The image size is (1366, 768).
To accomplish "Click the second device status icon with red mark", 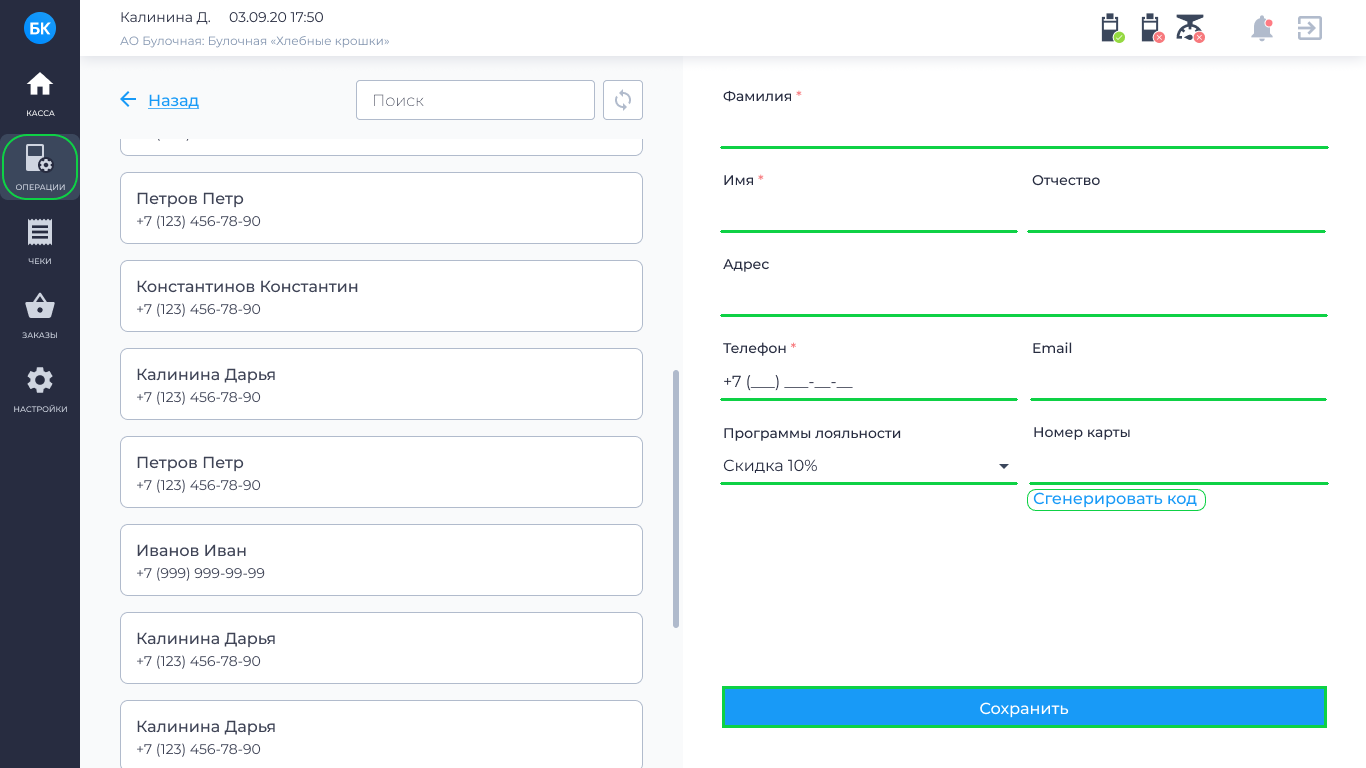I will 1152,28.
